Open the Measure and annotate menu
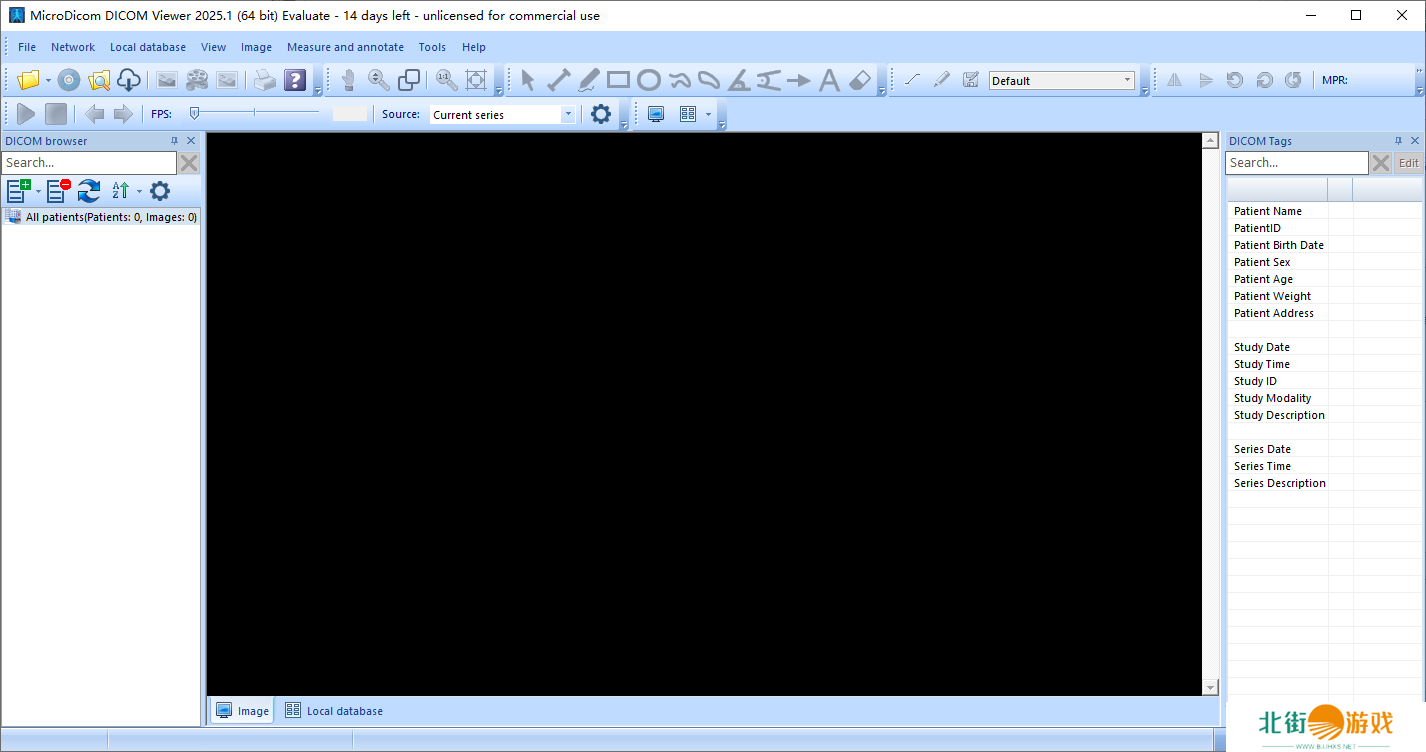 pyautogui.click(x=345, y=47)
